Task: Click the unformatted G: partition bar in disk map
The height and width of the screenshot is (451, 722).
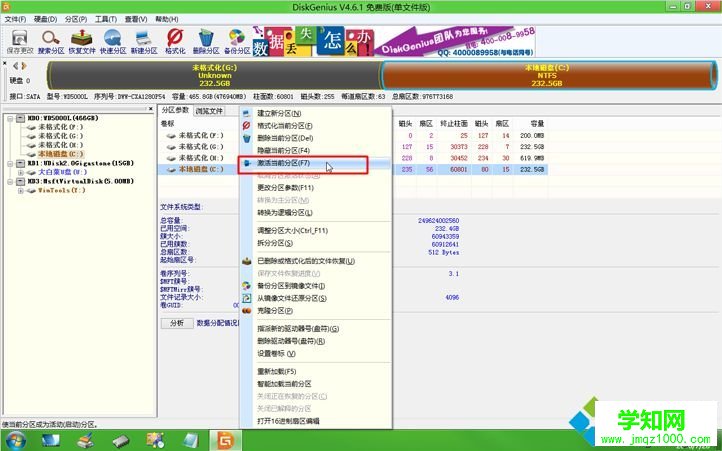Action: coord(214,75)
